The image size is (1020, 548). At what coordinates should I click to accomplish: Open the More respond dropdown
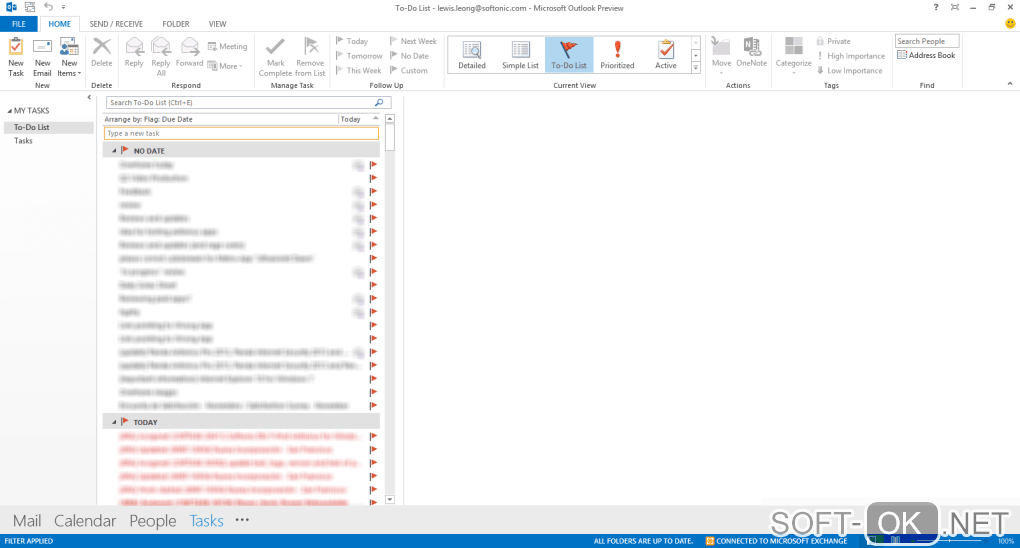point(225,66)
